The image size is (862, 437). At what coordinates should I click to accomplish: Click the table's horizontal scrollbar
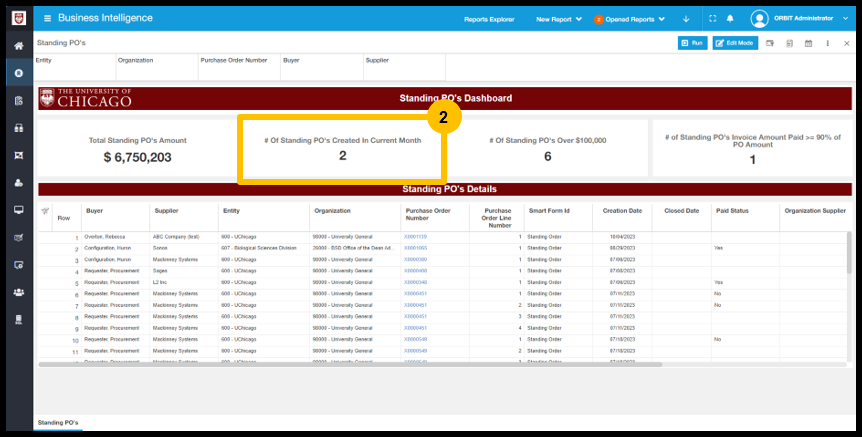point(350,364)
